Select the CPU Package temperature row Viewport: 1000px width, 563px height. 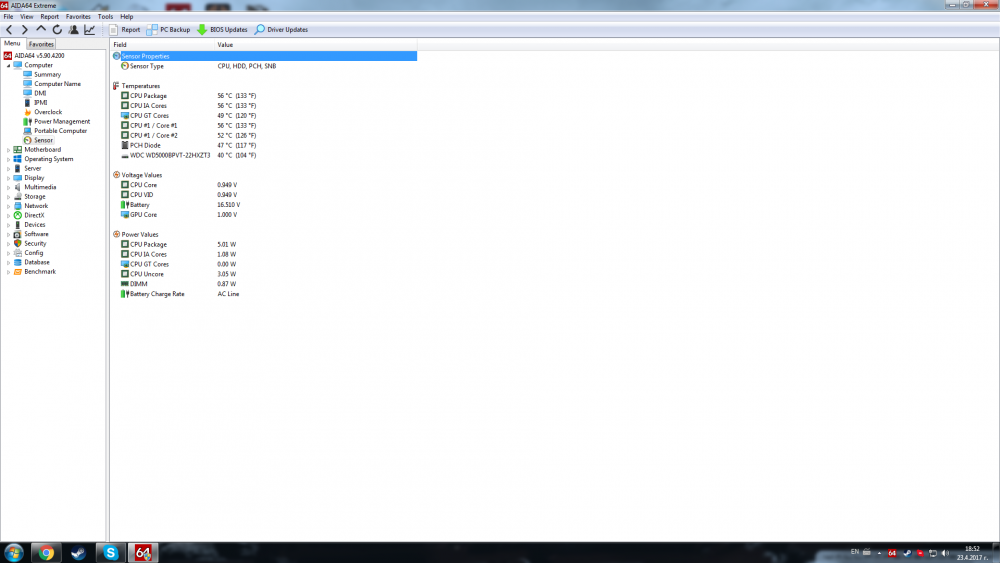(x=264, y=96)
